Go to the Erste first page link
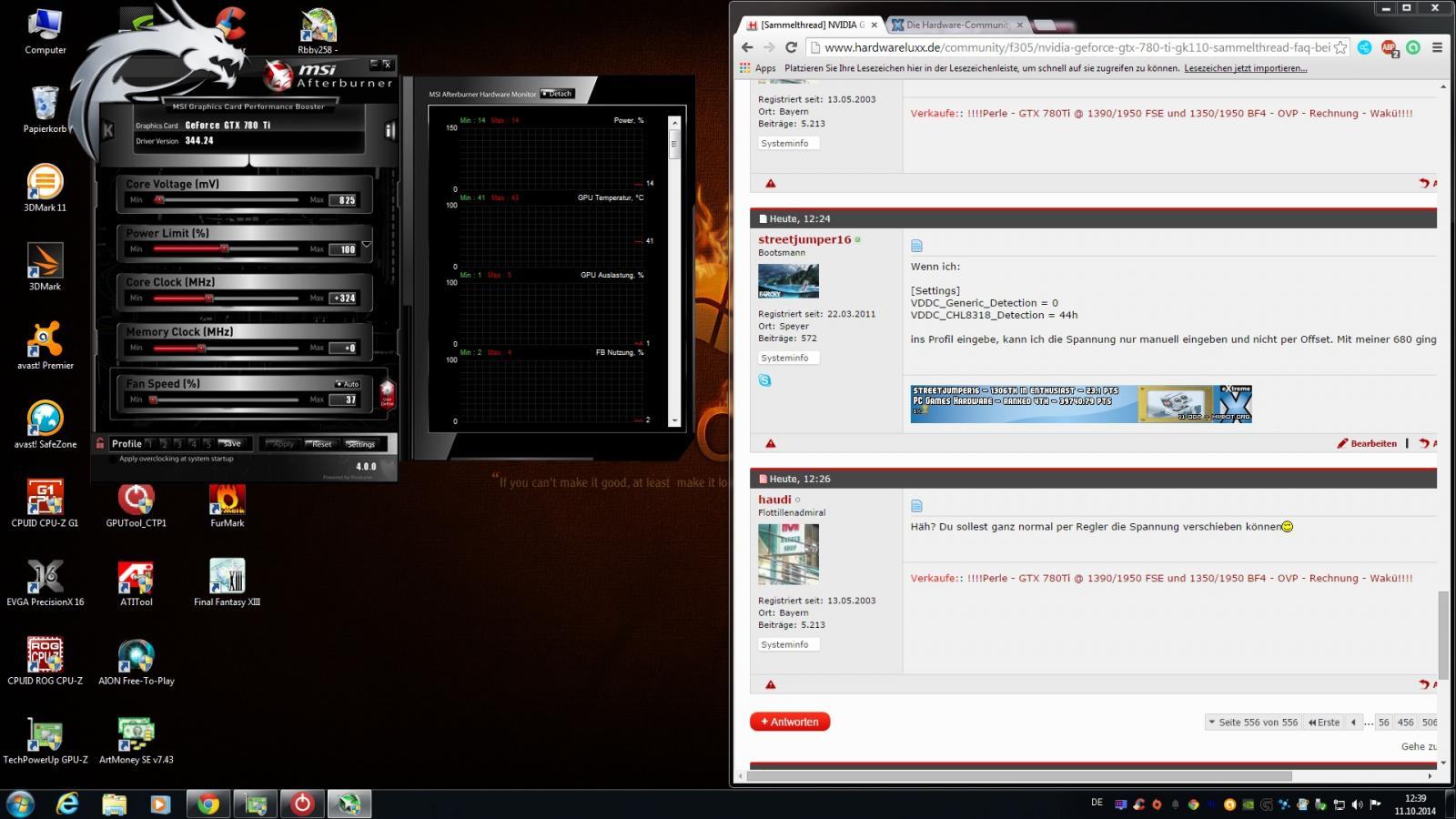The height and width of the screenshot is (819, 1456). [1324, 722]
